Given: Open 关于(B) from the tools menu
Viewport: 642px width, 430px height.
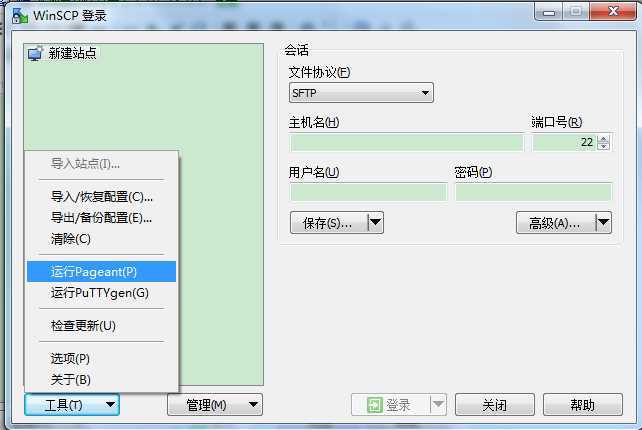Looking at the screenshot, I should click(x=102, y=380).
